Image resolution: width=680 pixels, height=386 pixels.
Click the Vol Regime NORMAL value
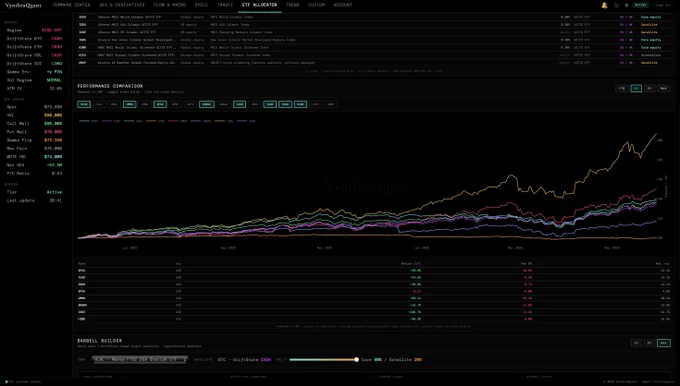[54, 80]
